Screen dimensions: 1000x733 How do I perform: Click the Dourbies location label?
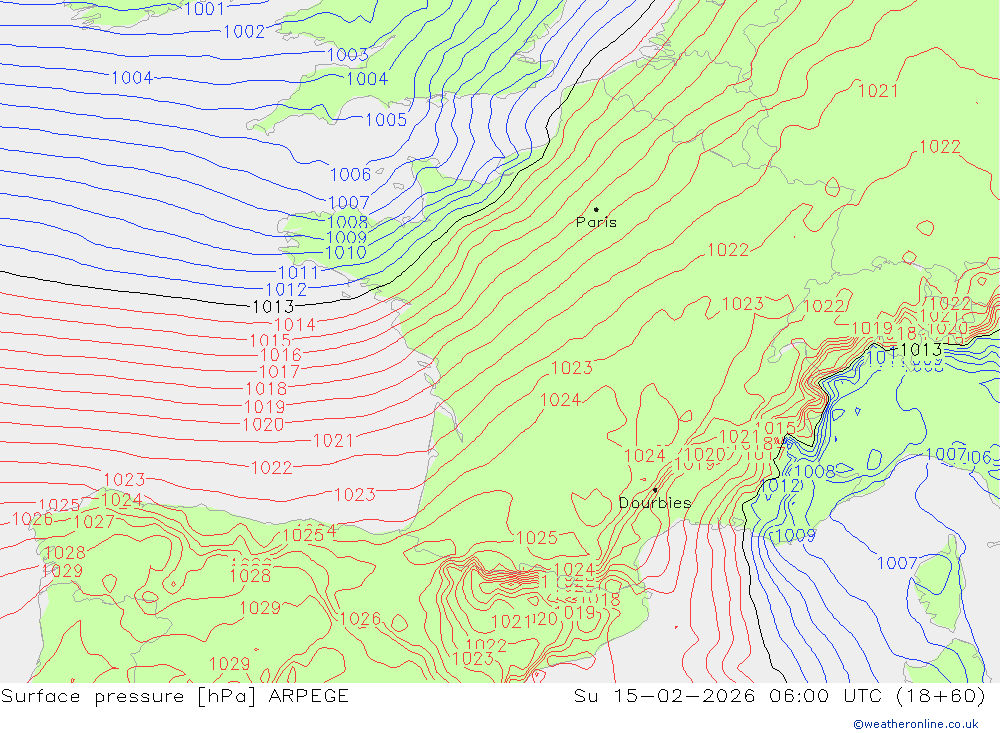pyautogui.click(x=655, y=503)
